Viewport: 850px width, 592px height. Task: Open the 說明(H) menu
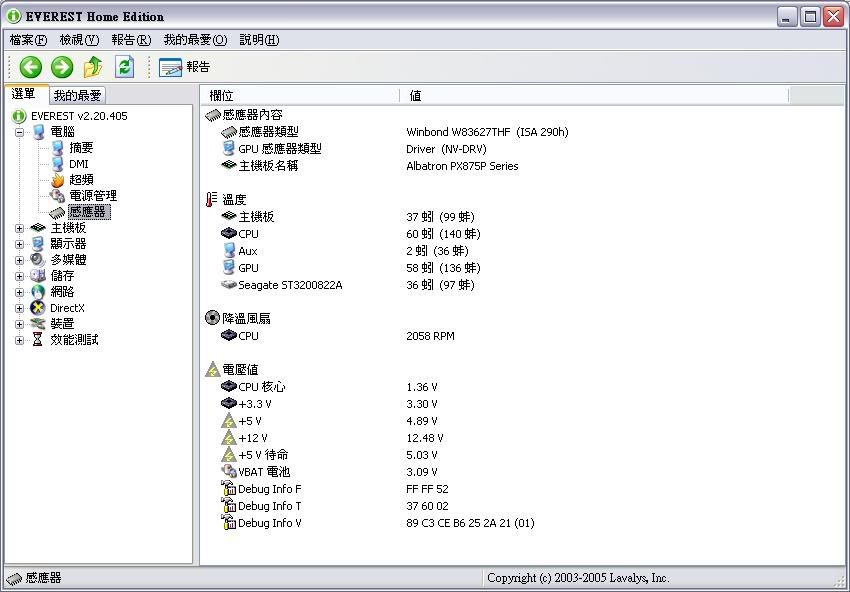[259, 40]
